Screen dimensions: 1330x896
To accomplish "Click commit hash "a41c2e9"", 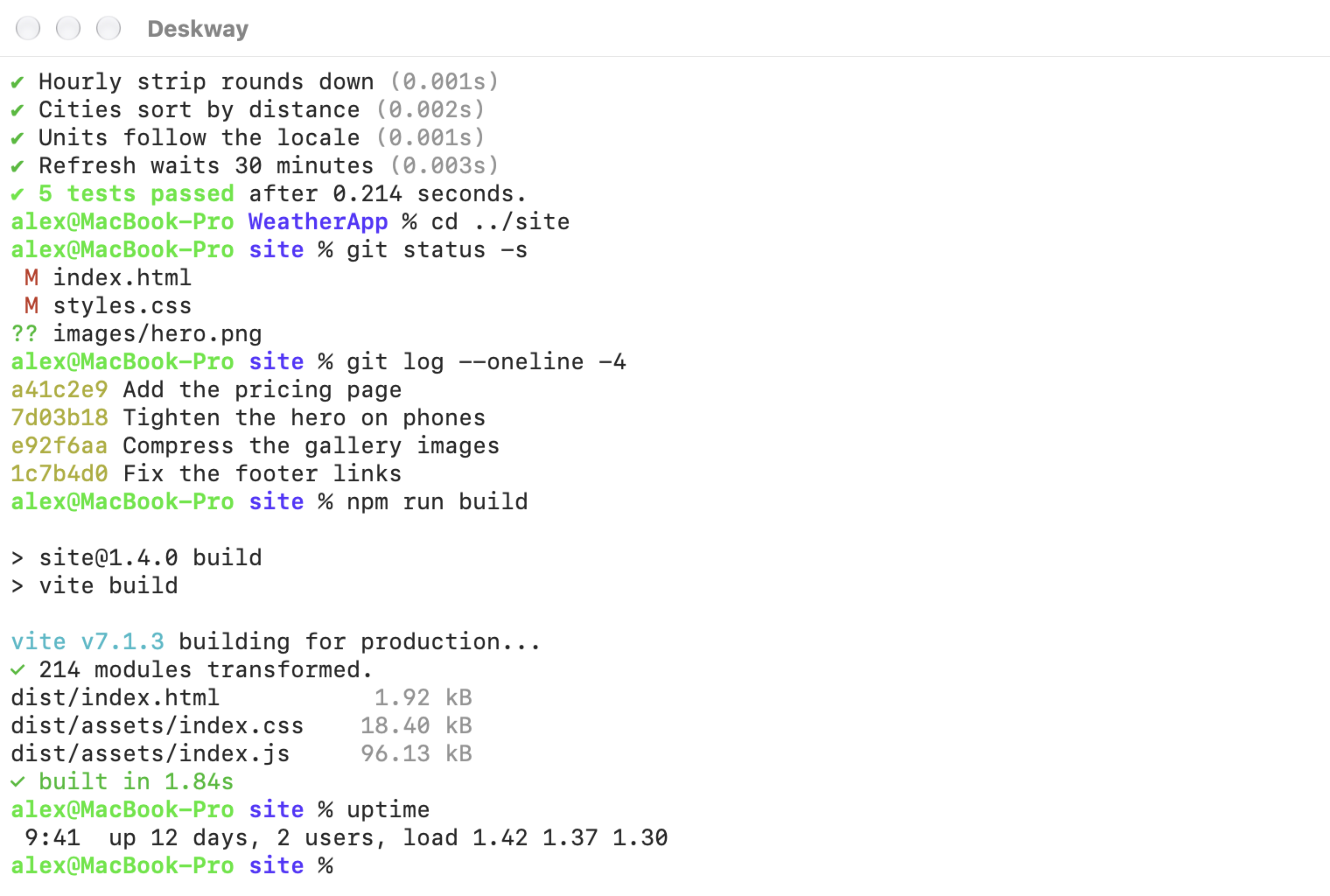I will 59,389.
